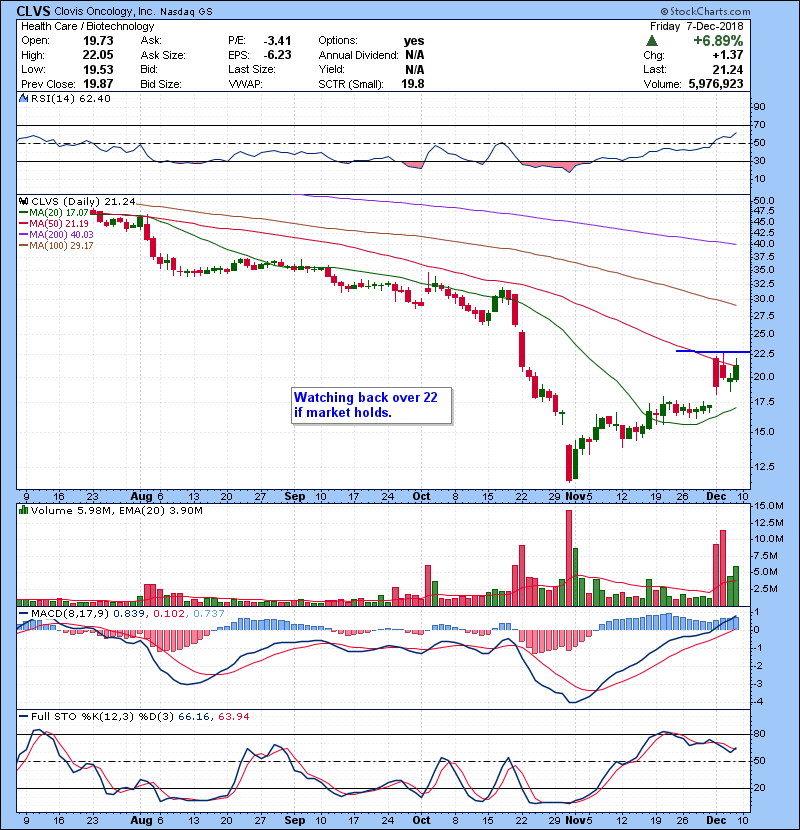Click the Open value 19.73
Image resolution: width=800 pixels, height=830 pixels.
98,41
